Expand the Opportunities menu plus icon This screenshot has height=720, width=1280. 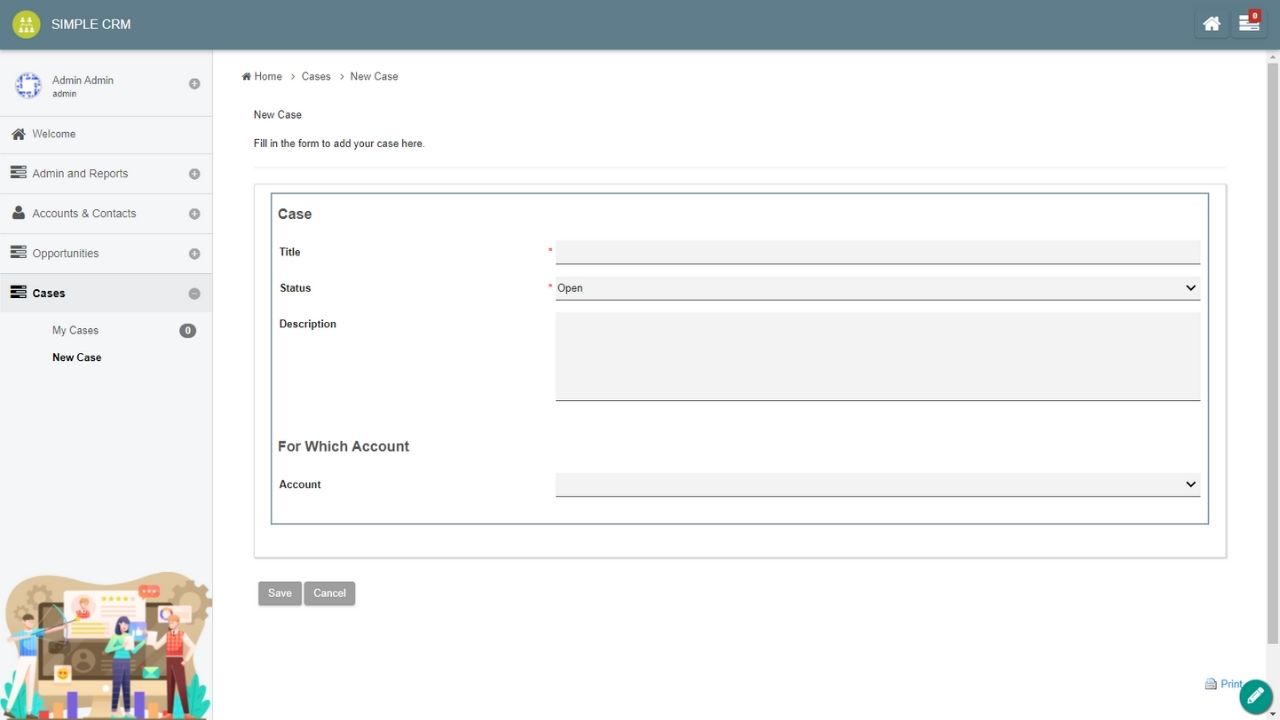click(194, 254)
